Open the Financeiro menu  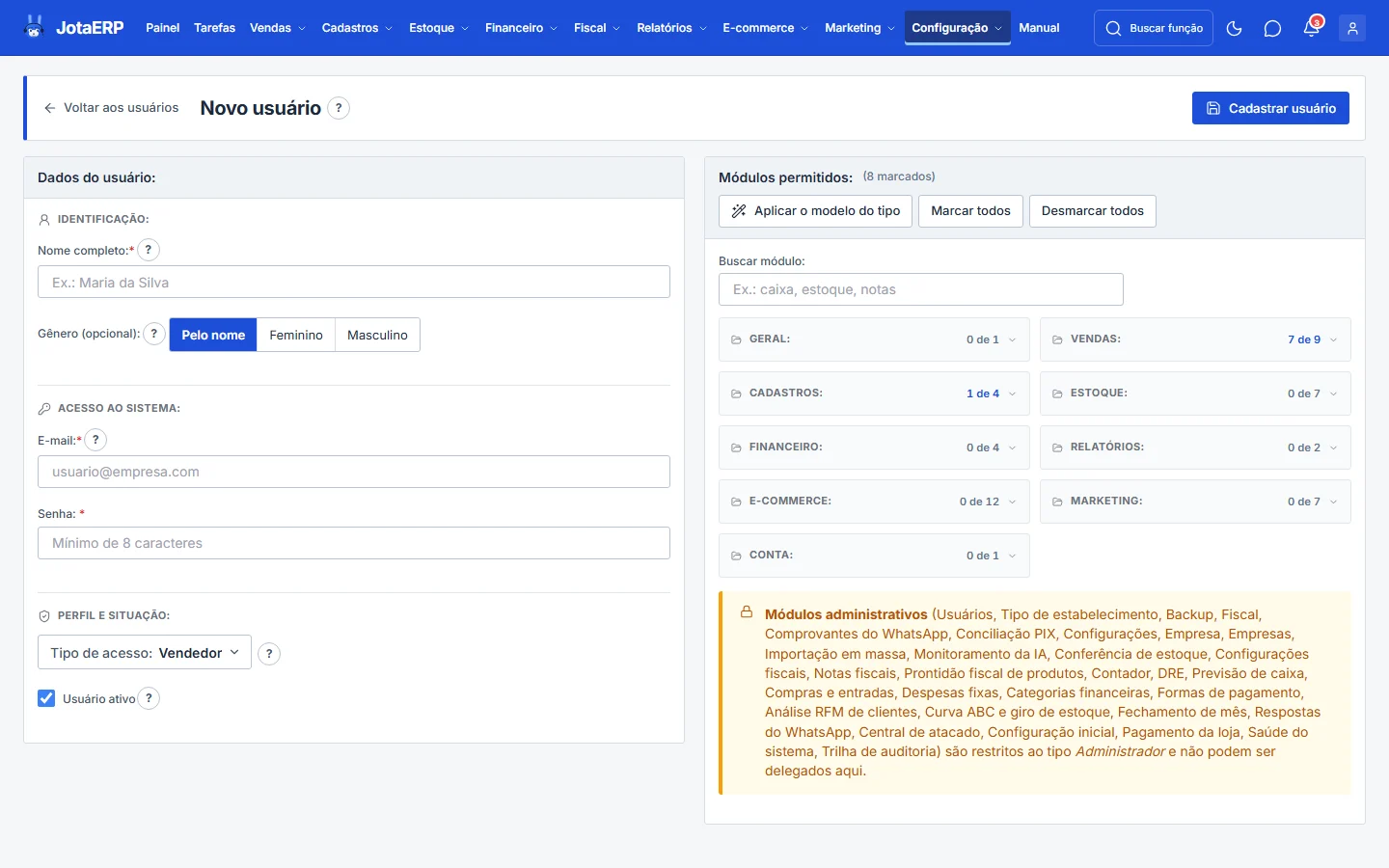(521, 28)
